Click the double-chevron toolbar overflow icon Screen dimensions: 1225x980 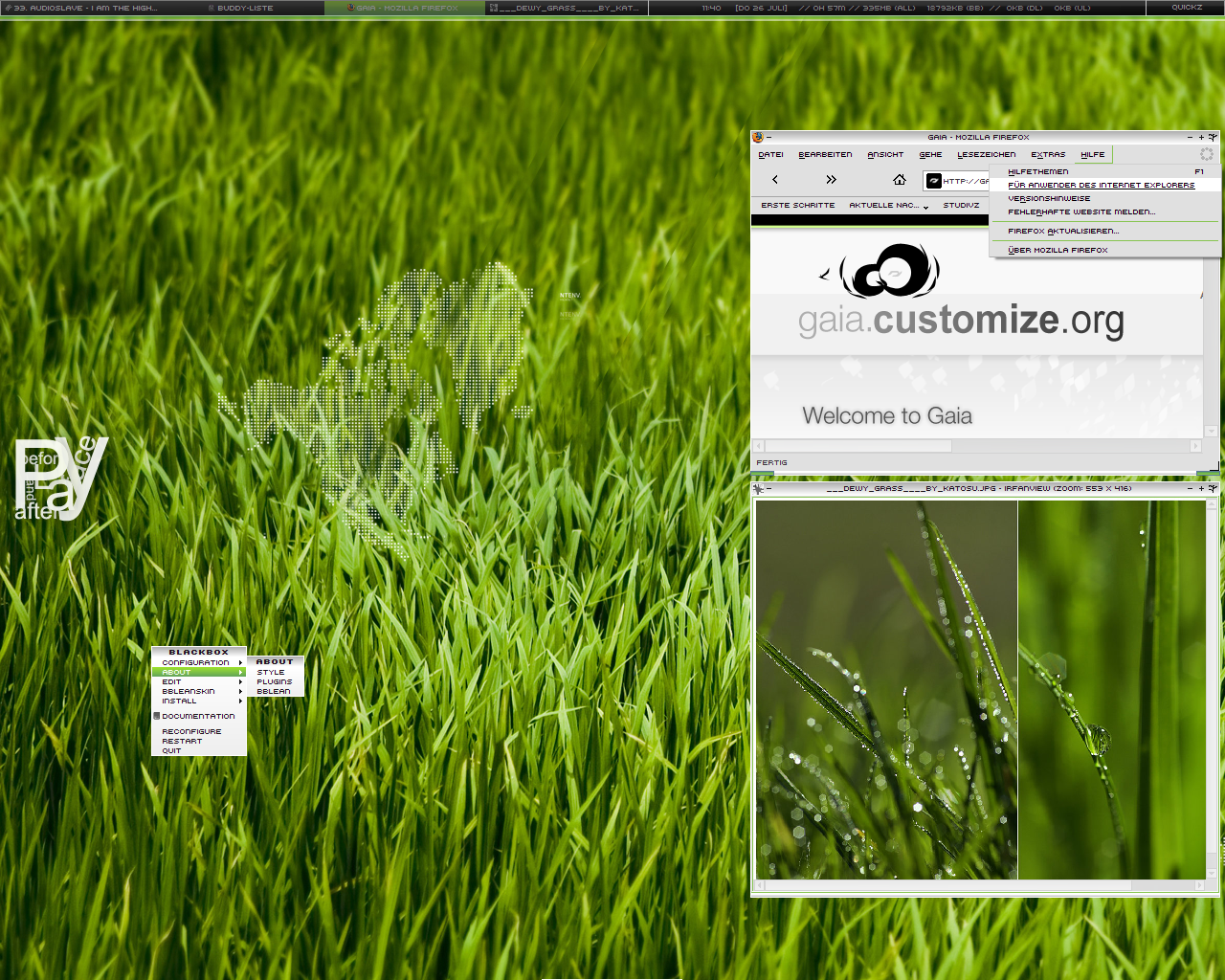tap(831, 180)
